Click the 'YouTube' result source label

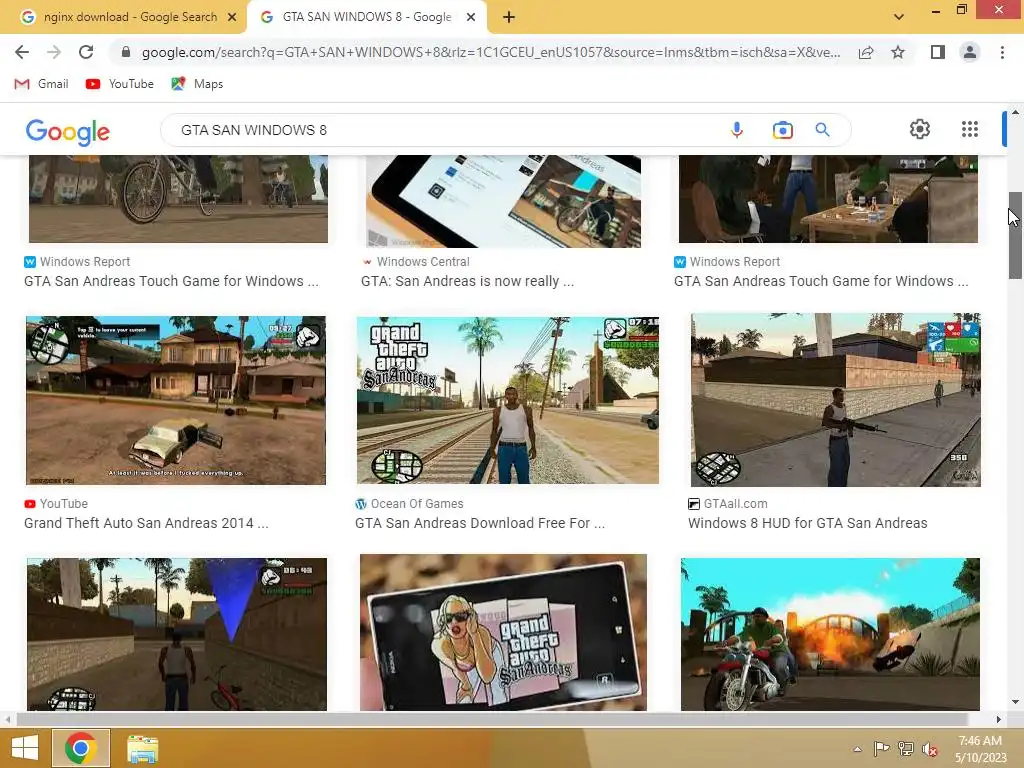click(x=63, y=504)
